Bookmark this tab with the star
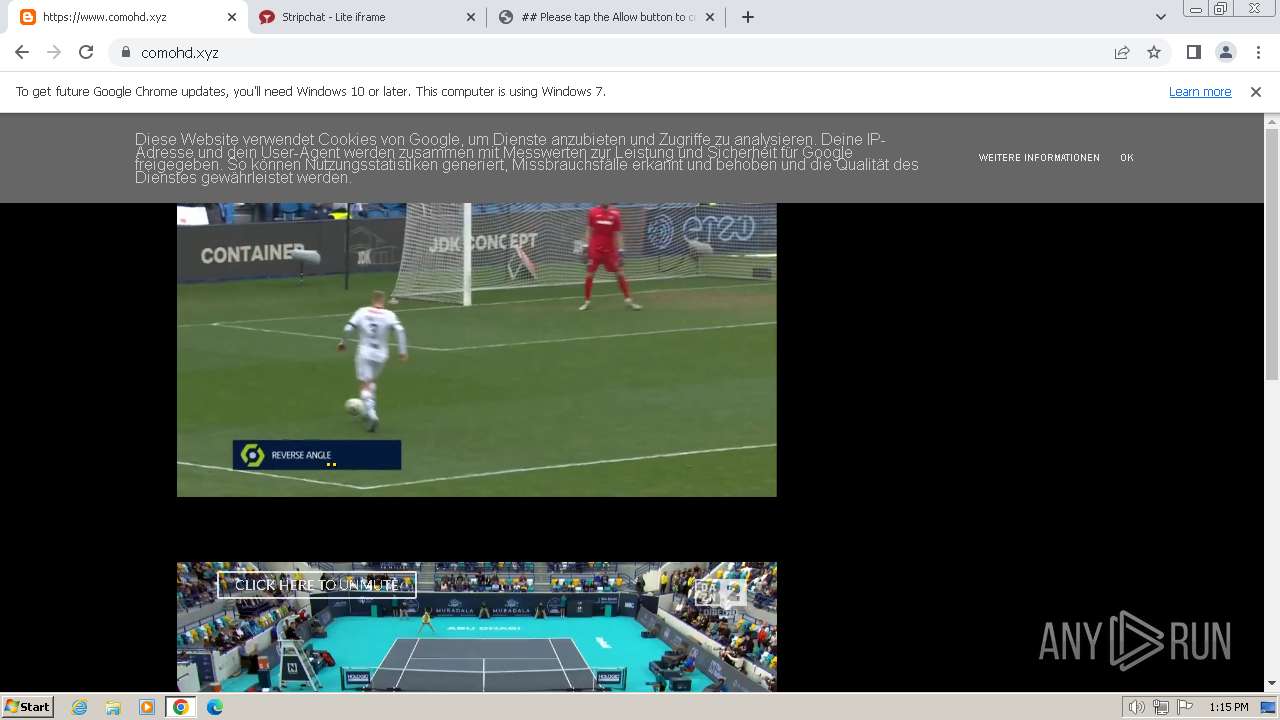Screen dimensions: 1280x720 point(1154,52)
